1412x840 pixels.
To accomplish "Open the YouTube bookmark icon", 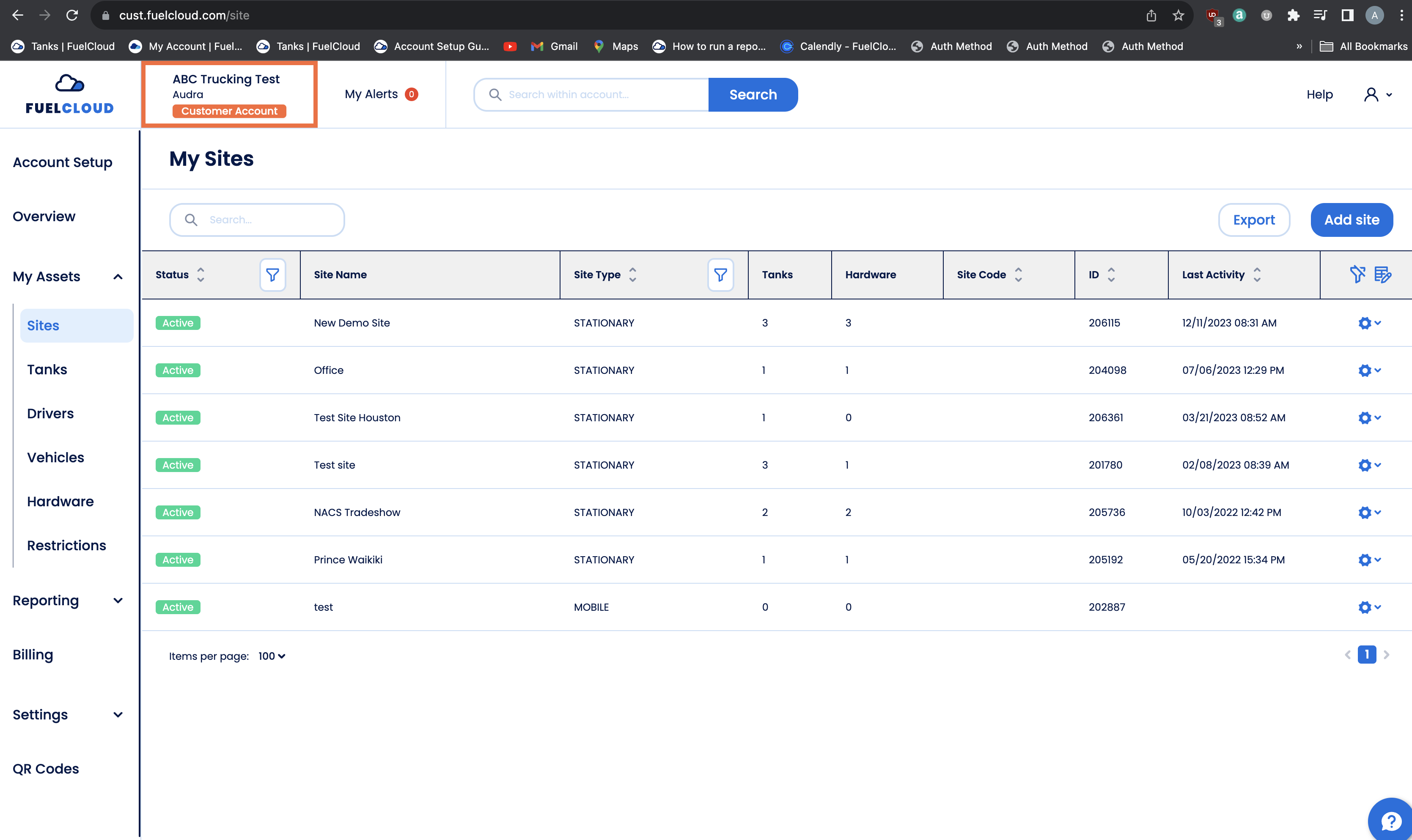I will click(510, 47).
